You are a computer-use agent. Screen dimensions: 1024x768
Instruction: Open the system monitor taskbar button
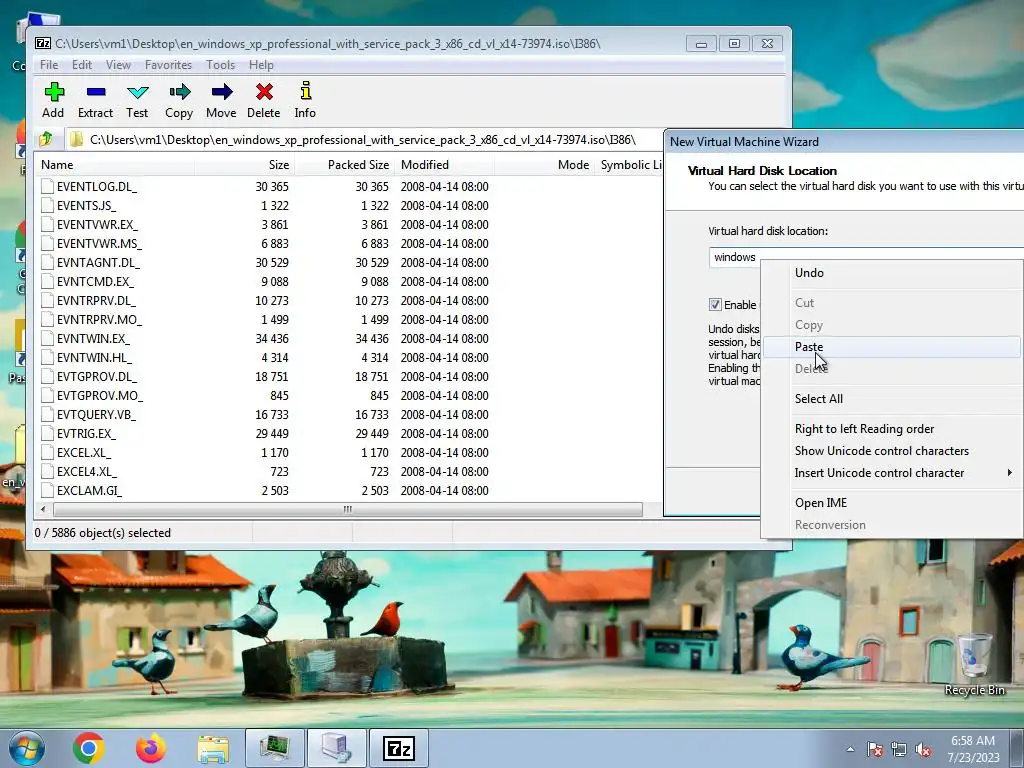[x=274, y=748]
